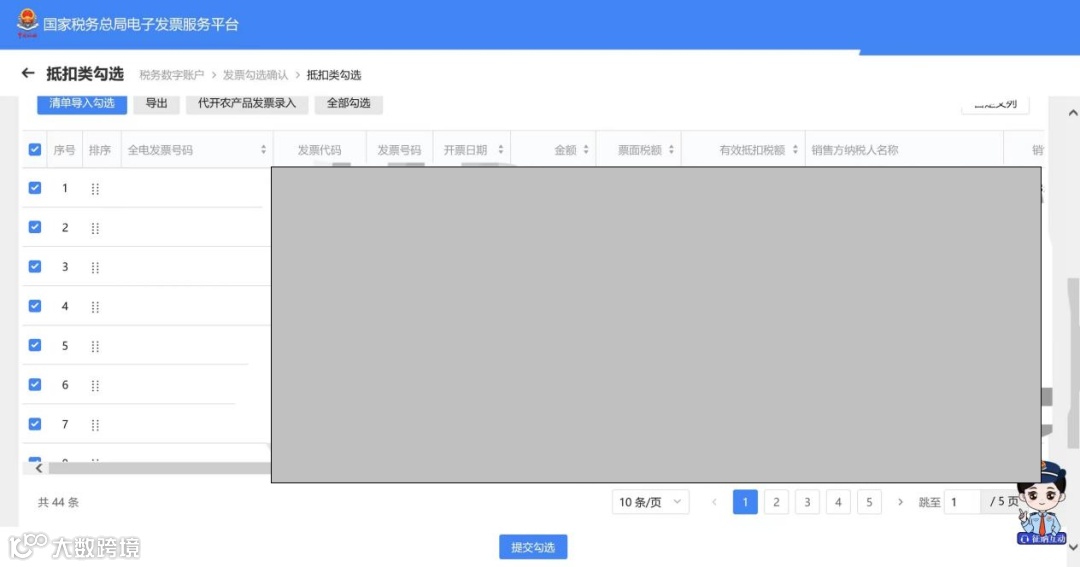Uncheck the checkbox for row 4
1080x567 pixels.
(35, 305)
